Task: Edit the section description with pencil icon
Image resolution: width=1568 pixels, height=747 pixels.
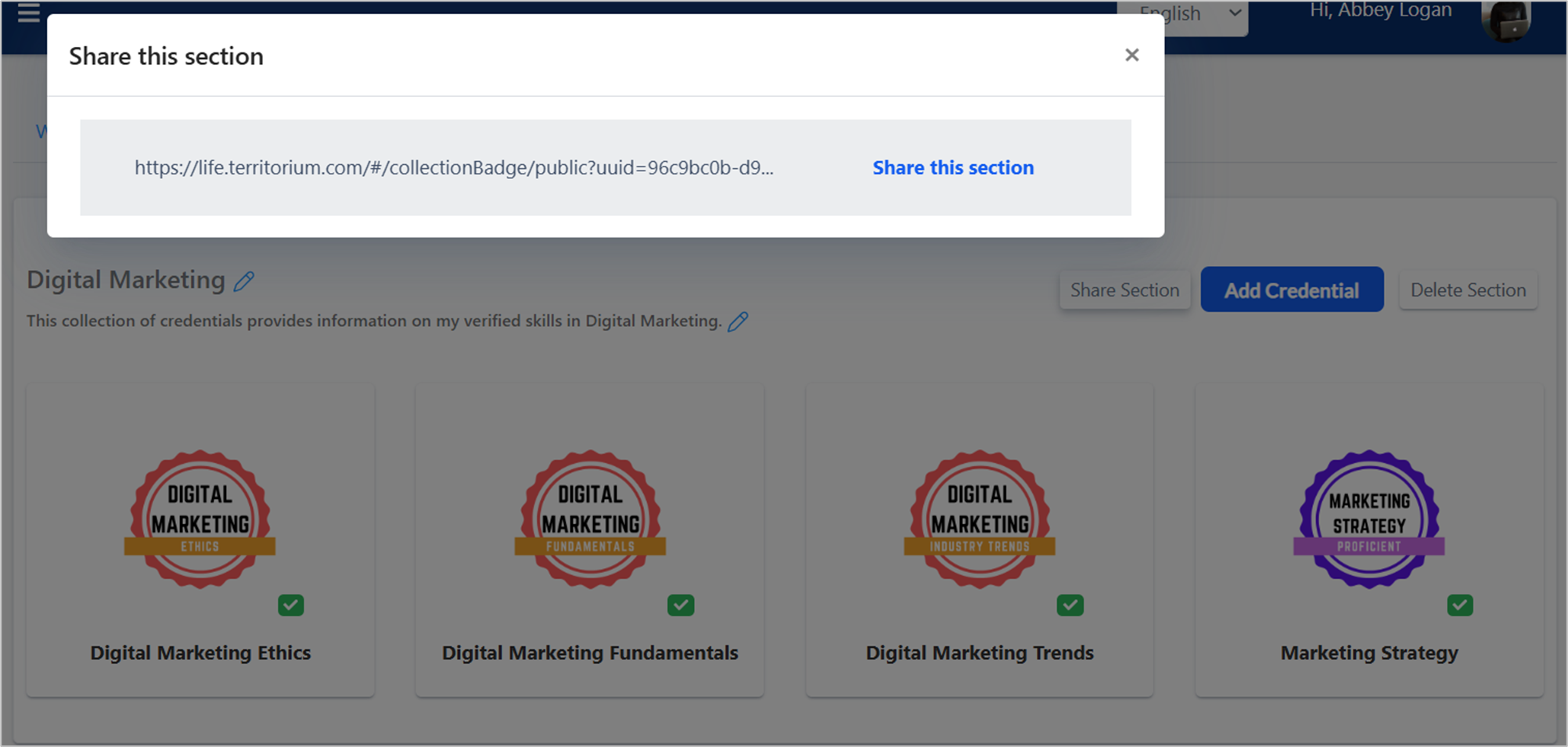Action: (738, 321)
